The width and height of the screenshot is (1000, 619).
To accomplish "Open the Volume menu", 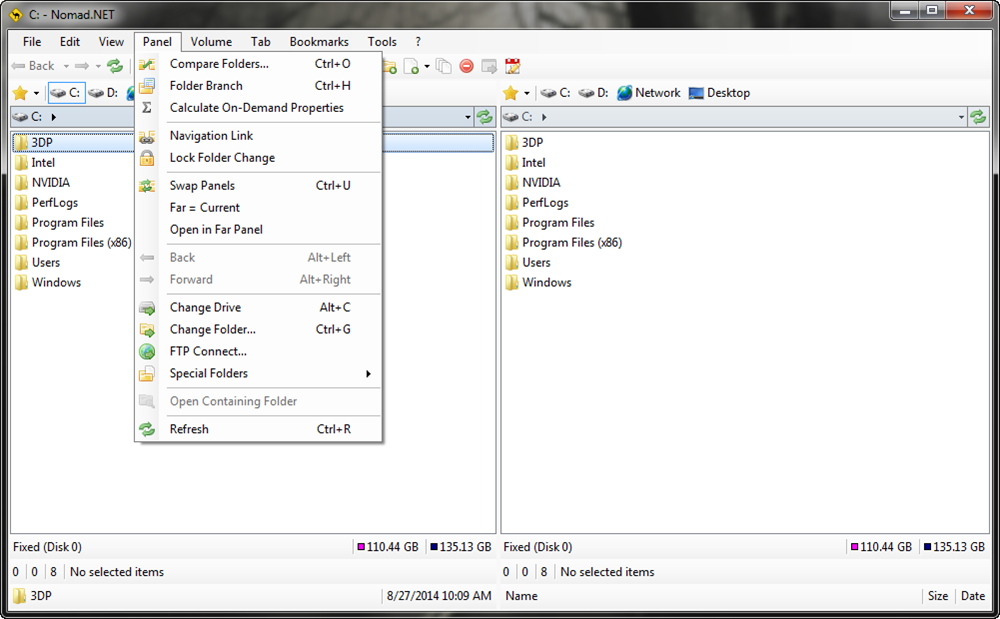I will 211,42.
